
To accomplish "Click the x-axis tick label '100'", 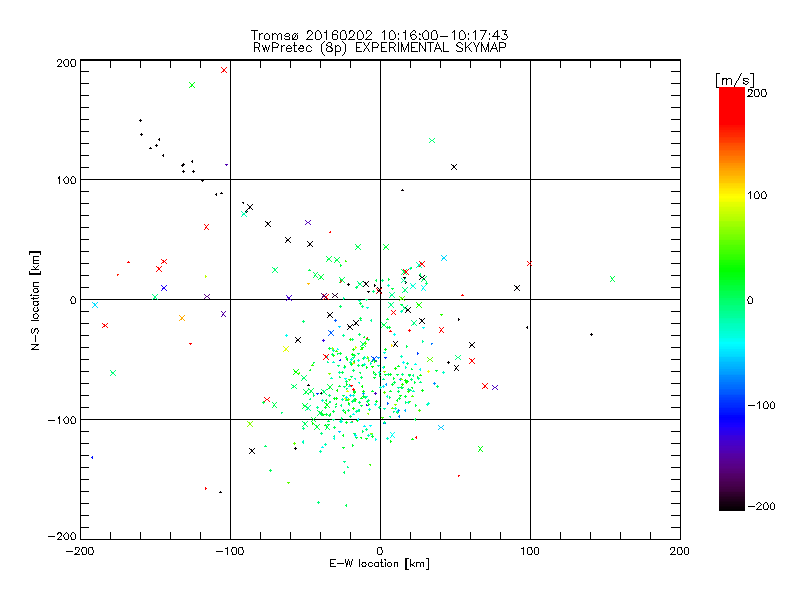I will [x=530, y=551].
